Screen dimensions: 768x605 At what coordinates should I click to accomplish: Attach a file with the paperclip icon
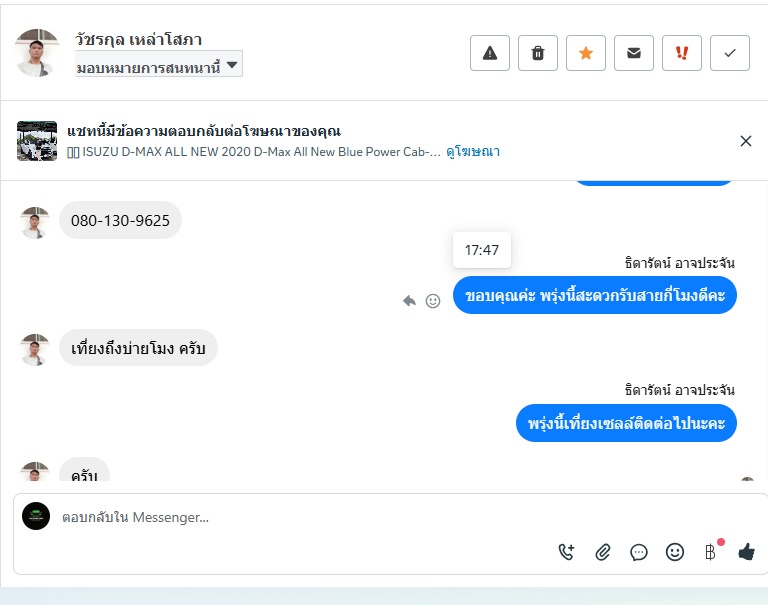coord(603,552)
